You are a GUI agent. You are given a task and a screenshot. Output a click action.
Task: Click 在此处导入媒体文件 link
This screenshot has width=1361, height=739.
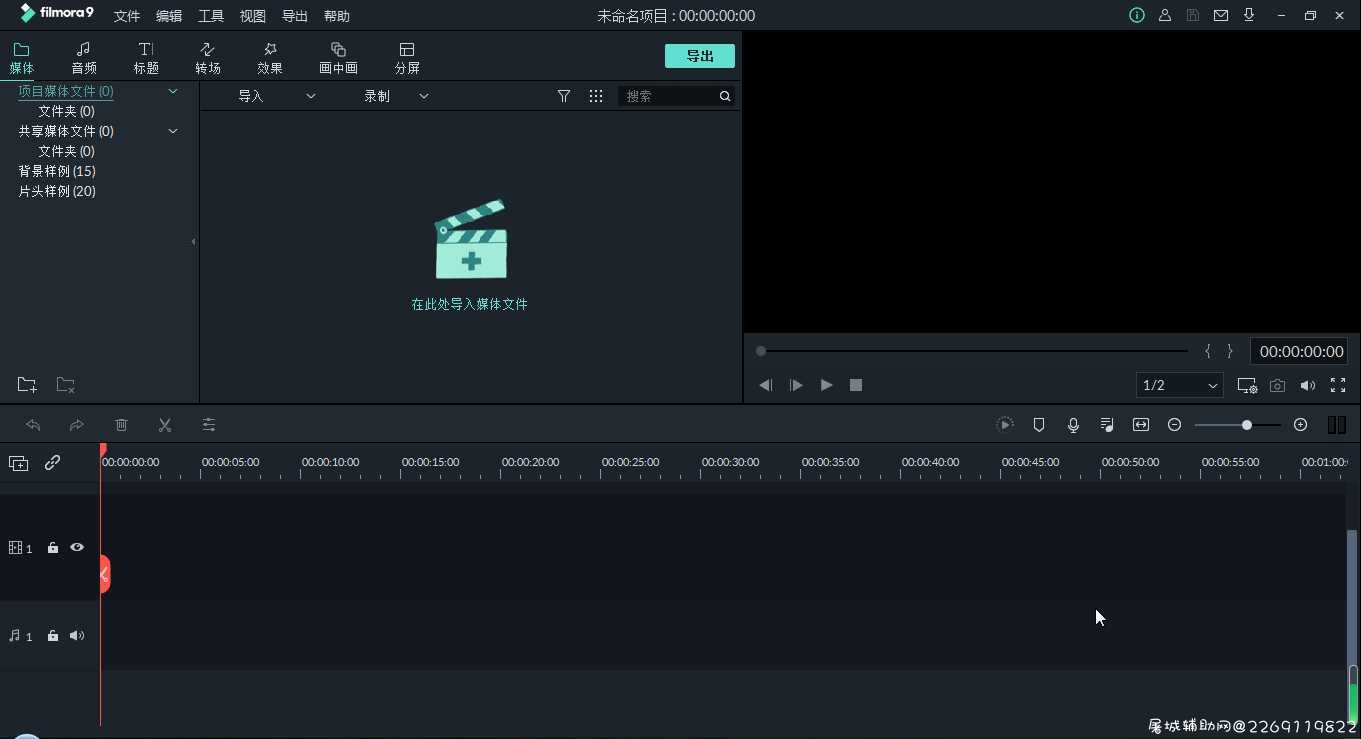[469, 304]
